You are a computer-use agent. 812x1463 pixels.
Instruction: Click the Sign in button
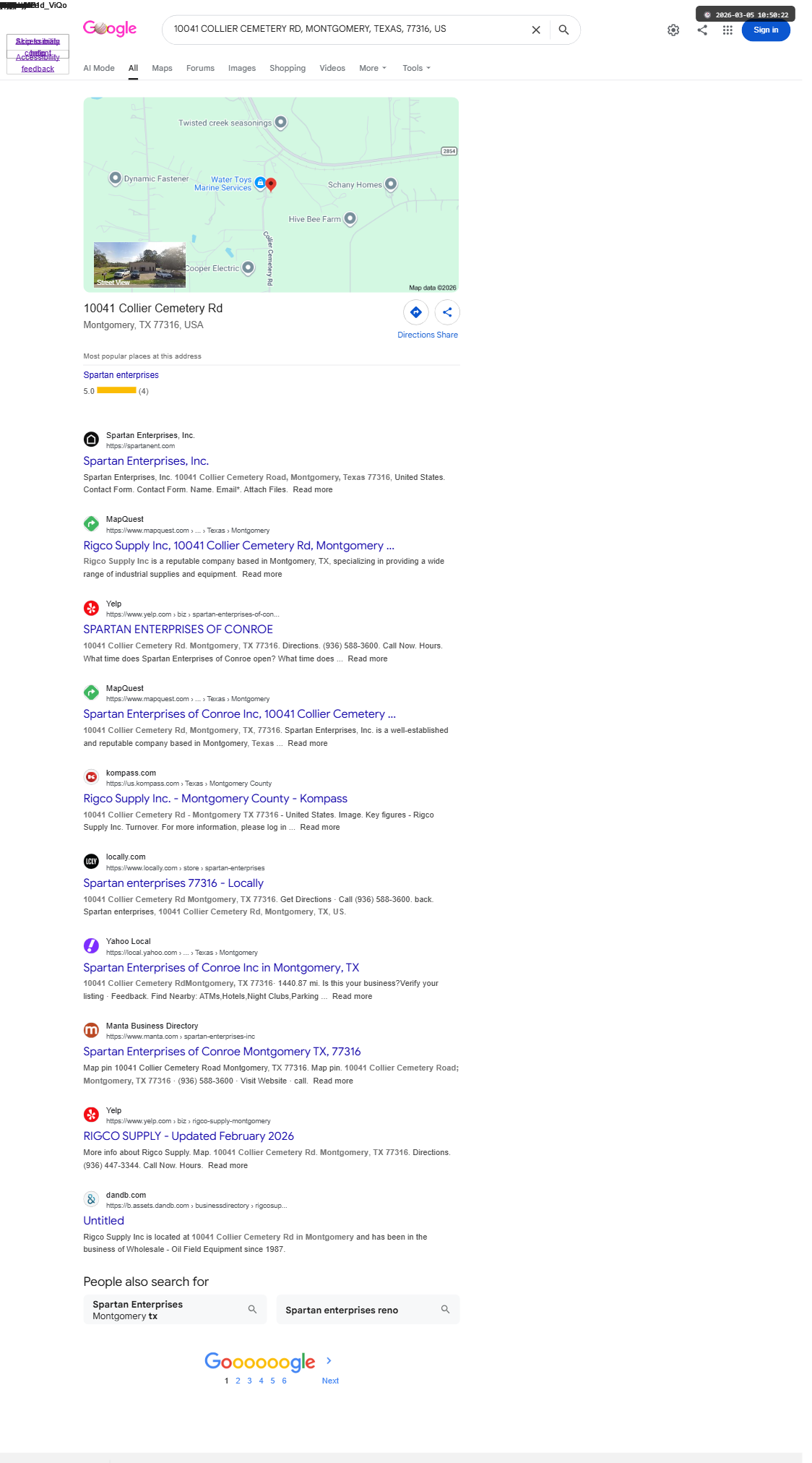pos(766,30)
